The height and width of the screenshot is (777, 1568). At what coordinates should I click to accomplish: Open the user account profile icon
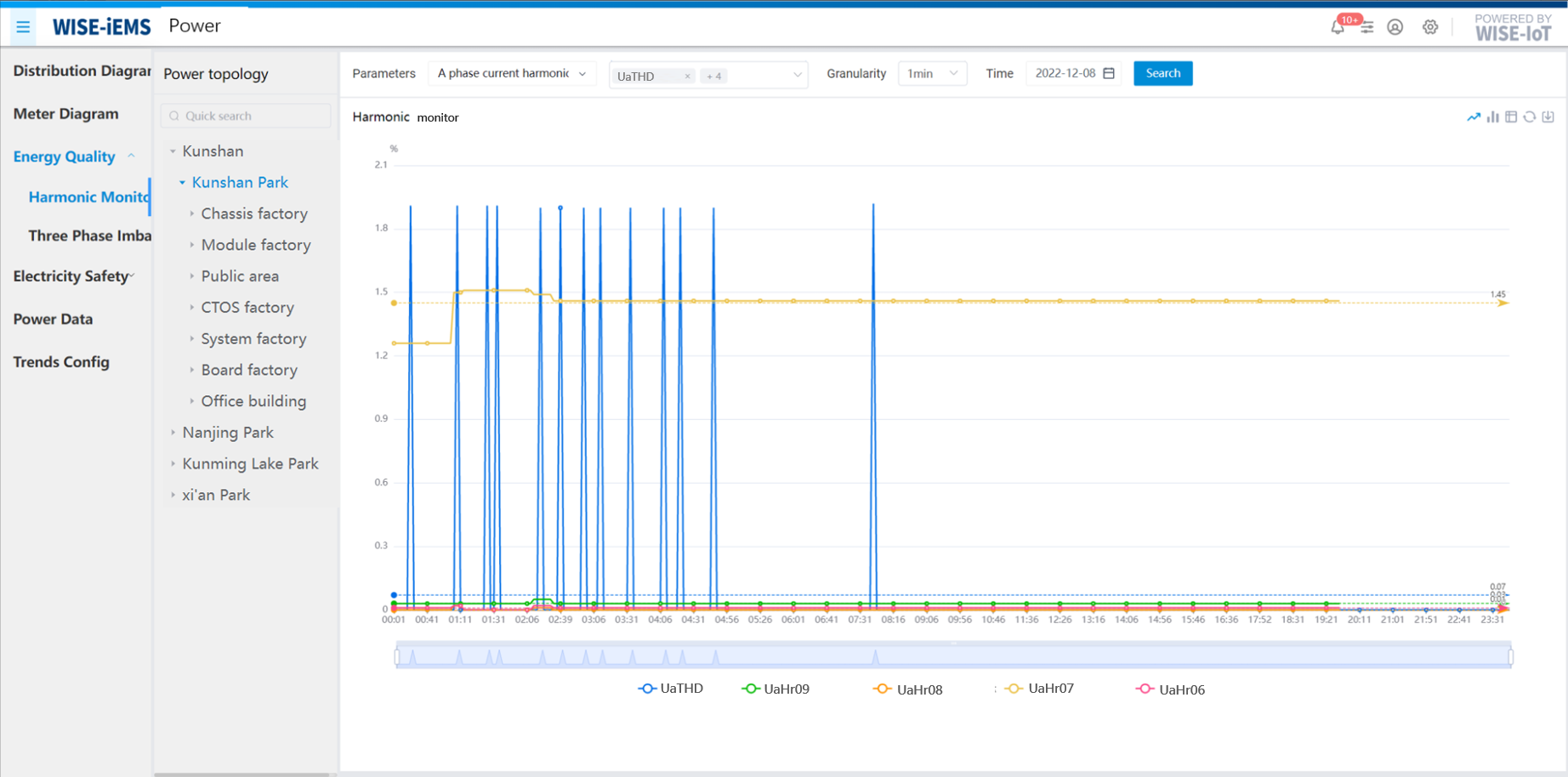tap(1395, 27)
